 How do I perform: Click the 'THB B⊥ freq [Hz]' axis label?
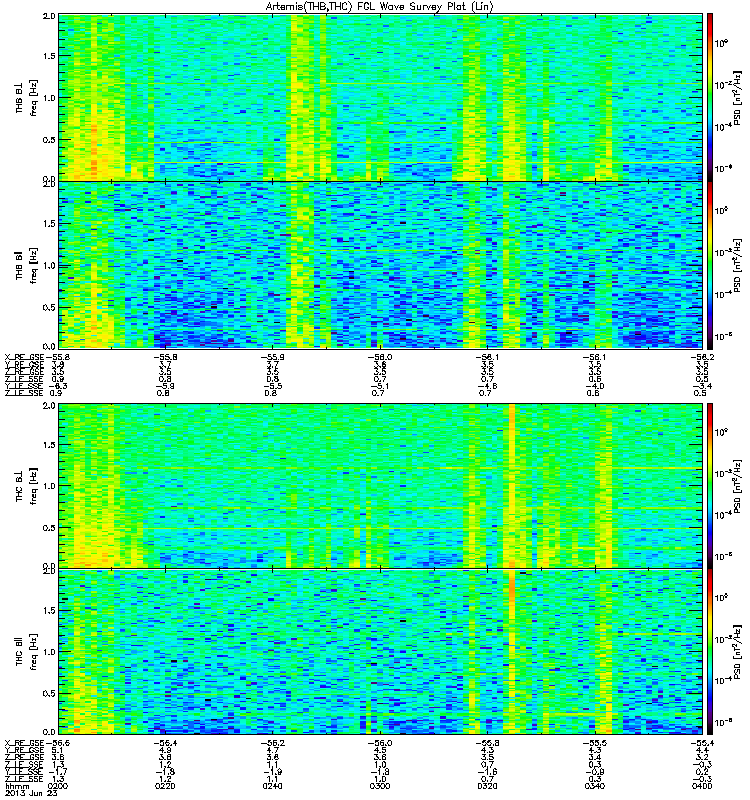click(26, 98)
